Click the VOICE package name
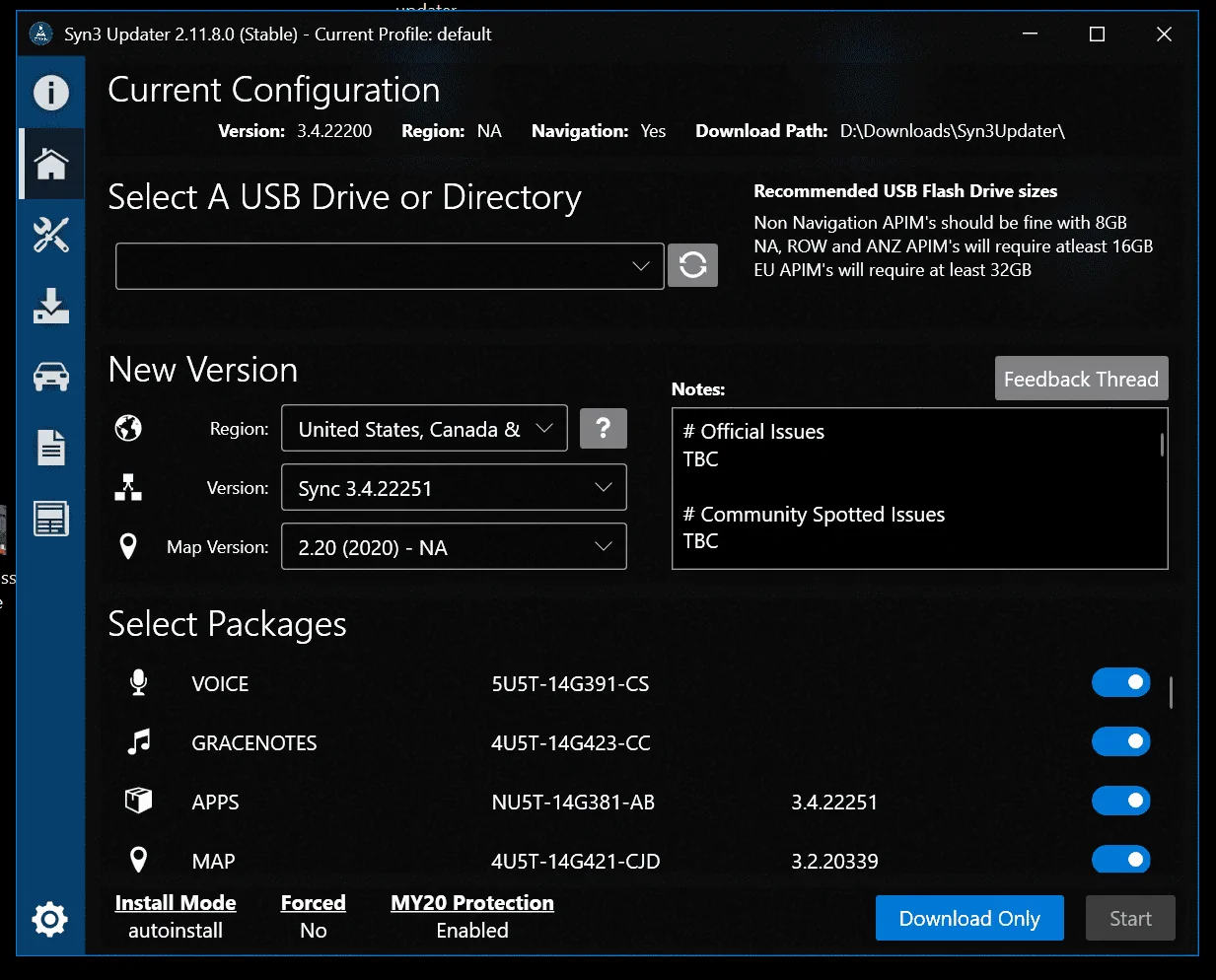 coord(220,684)
